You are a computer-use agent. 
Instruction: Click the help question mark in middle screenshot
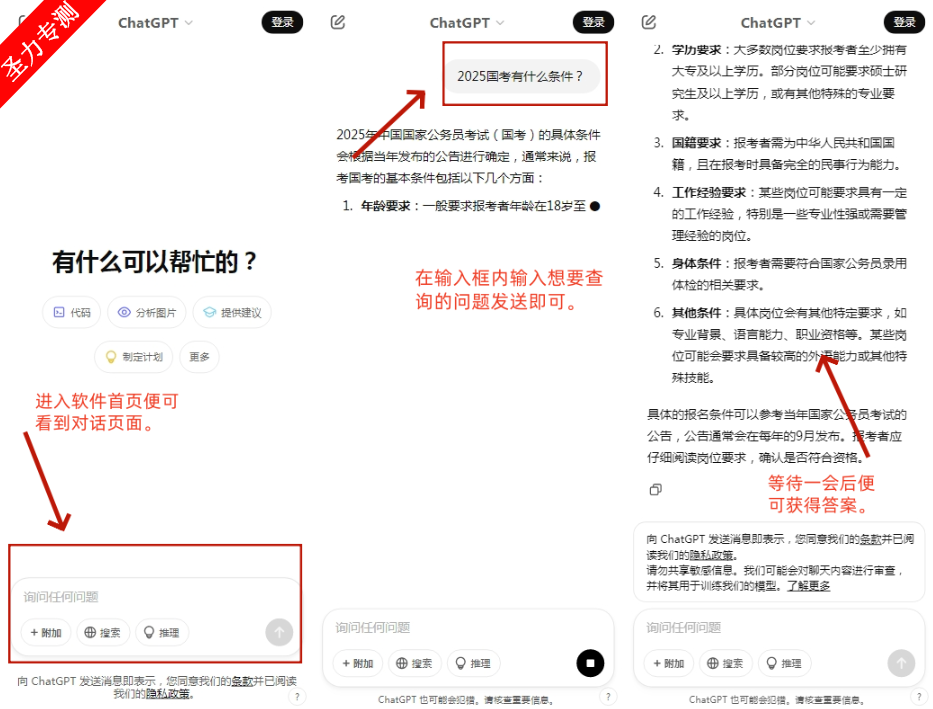[608, 697]
